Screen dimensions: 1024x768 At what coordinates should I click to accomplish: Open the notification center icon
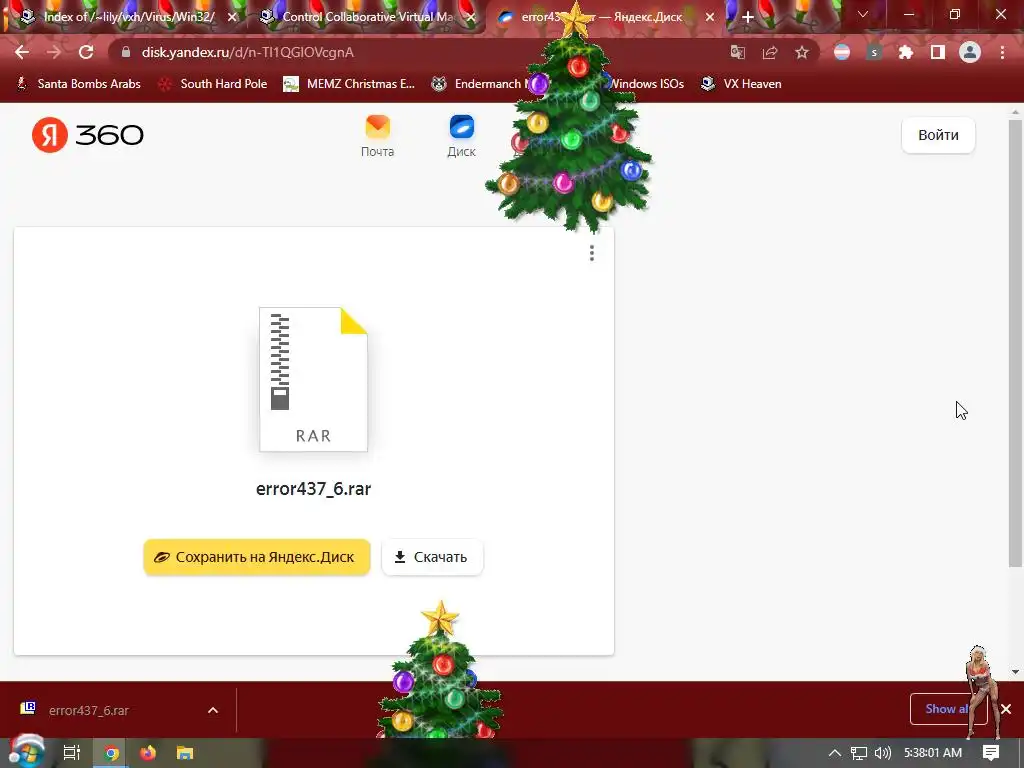click(x=991, y=753)
